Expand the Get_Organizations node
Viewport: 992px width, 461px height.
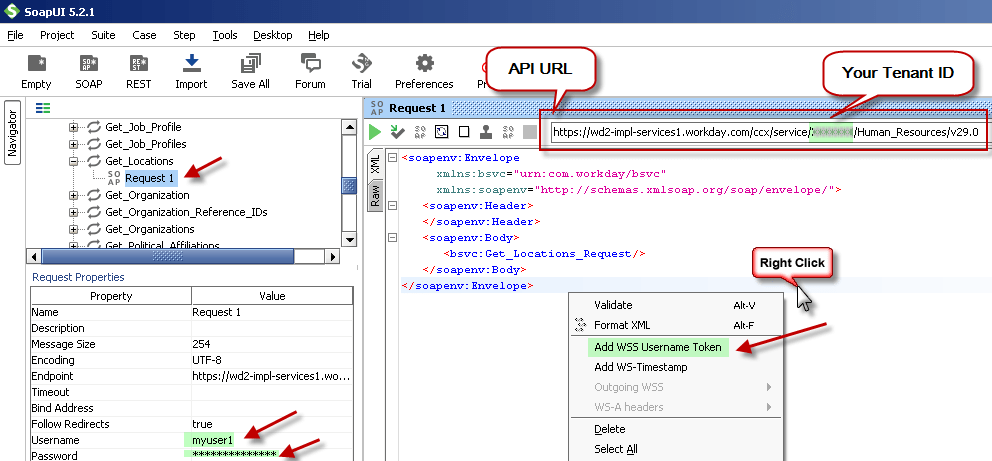(73, 230)
